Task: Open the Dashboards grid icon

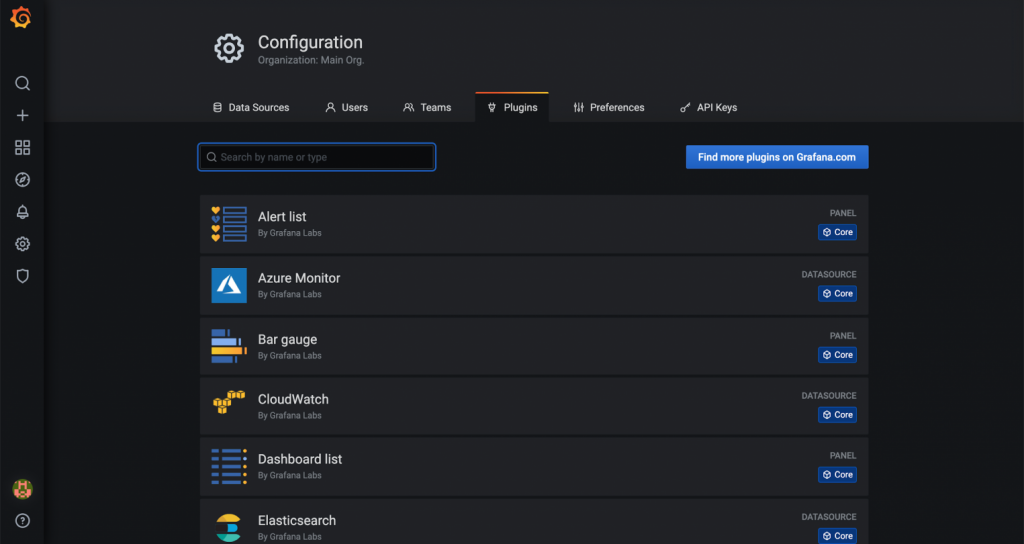Action: point(22,148)
